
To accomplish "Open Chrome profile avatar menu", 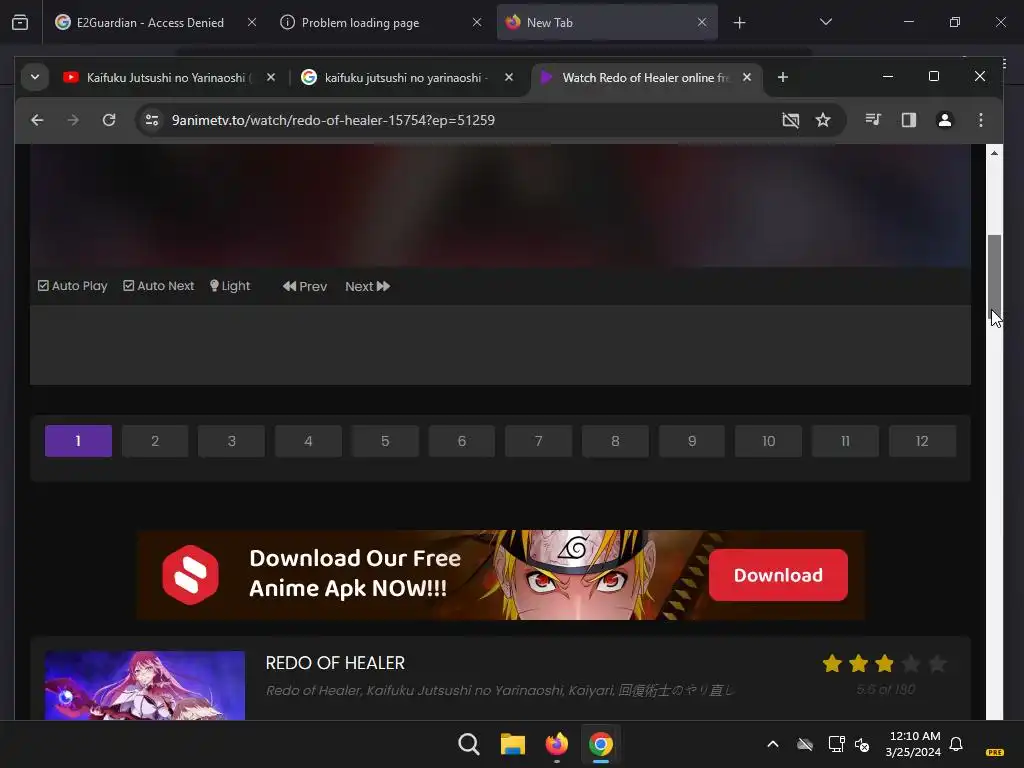I will coord(944,120).
